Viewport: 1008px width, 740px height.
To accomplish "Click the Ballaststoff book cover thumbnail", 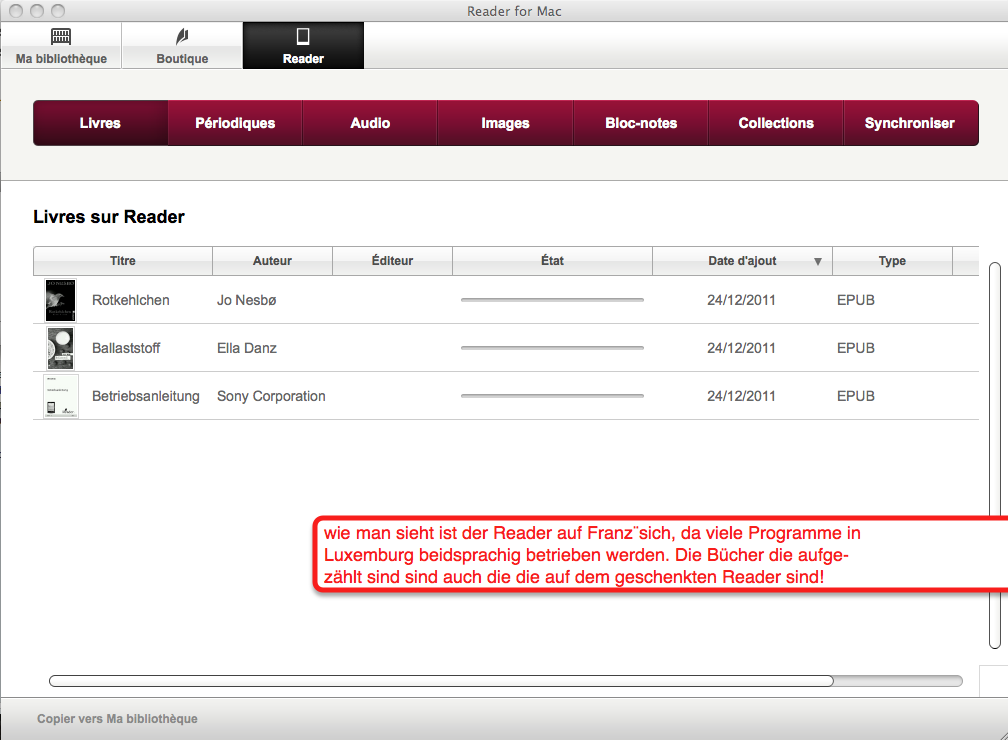I will click(61, 348).
